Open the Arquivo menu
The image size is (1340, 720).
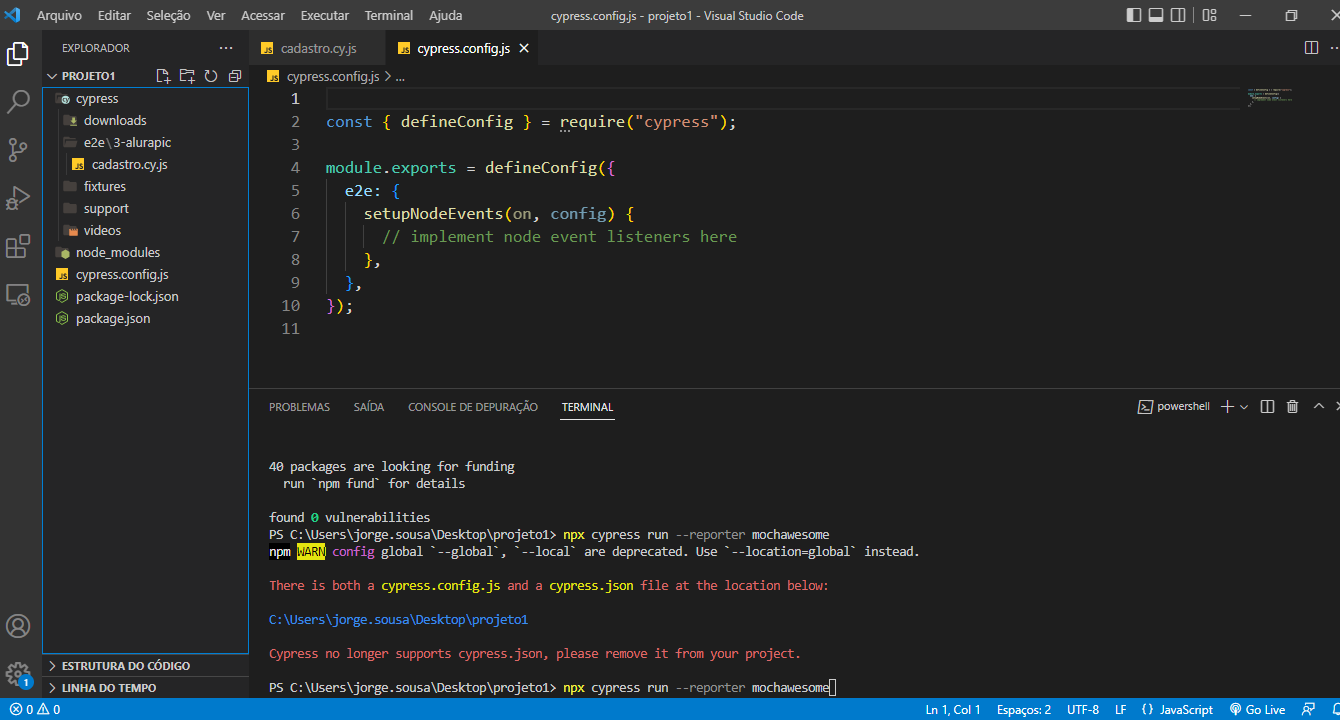pos(59,15)
